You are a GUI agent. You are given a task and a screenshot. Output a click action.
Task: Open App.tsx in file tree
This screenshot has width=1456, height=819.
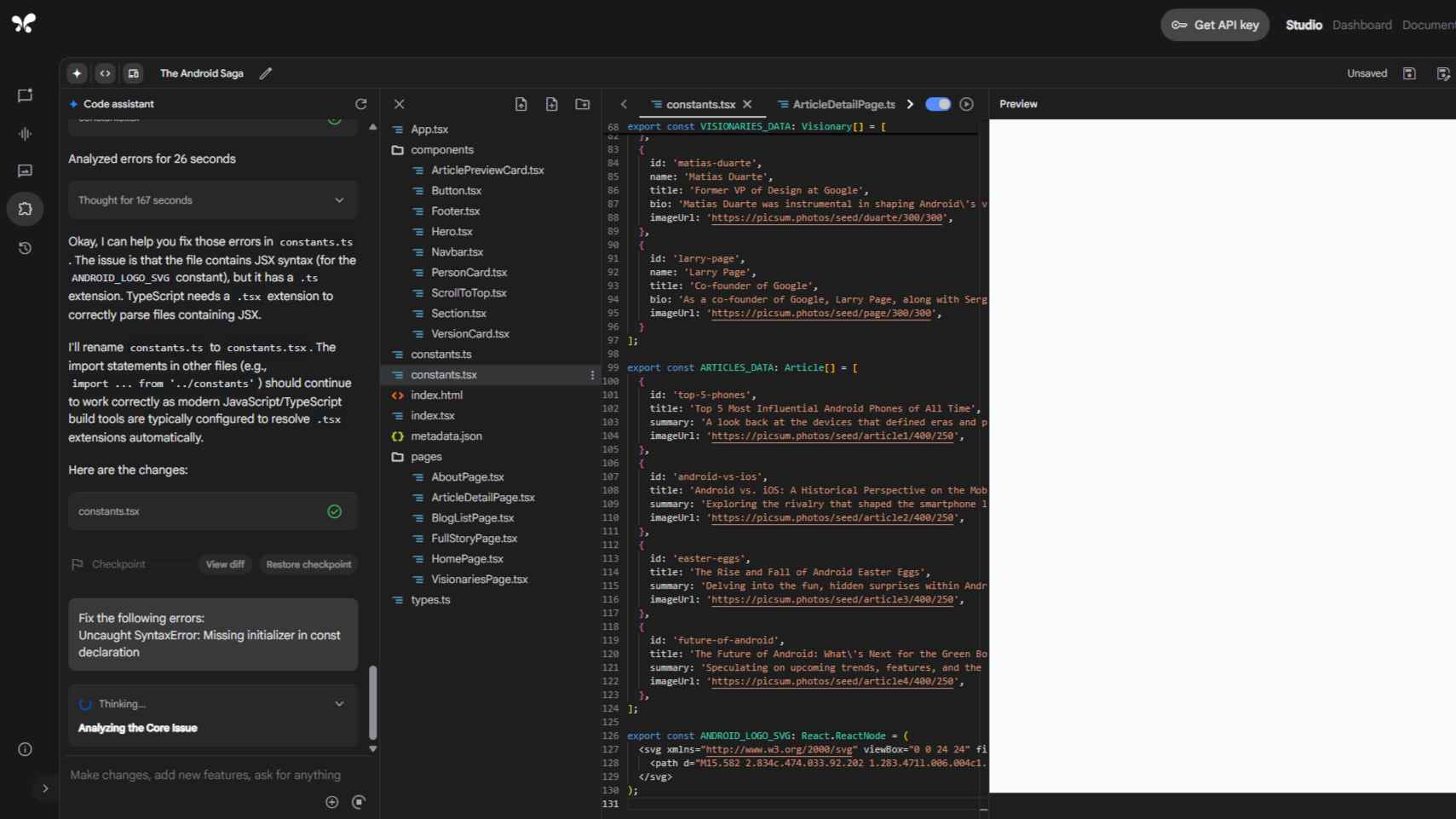(x=429, y=130)
